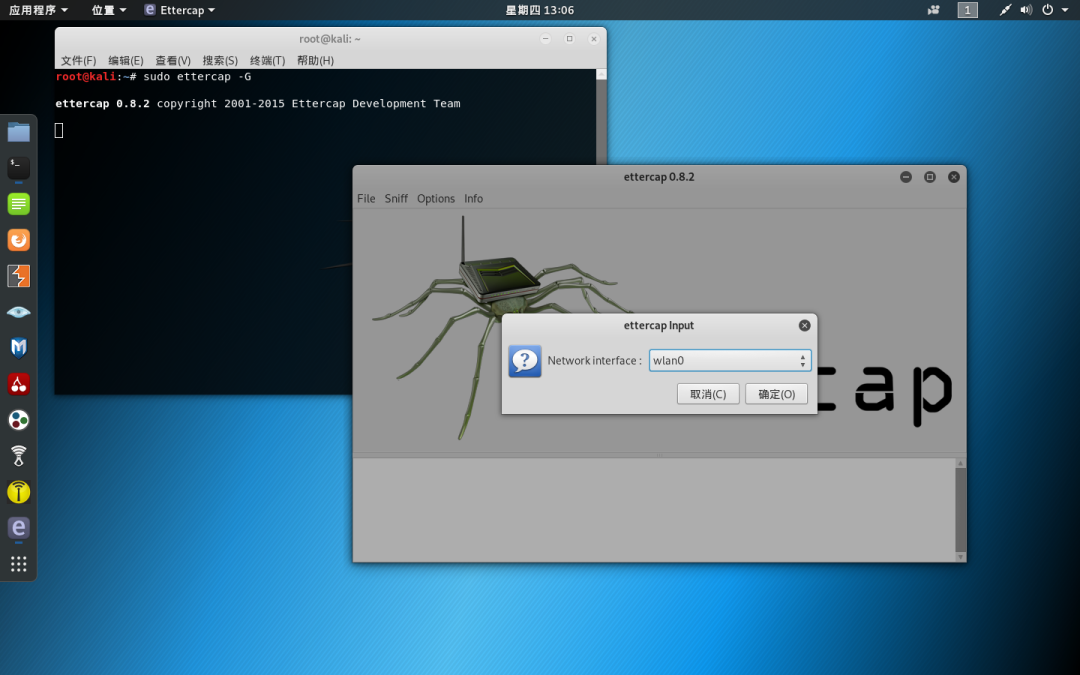Maximize the root@kali terminal window
This screenshot has width=1080, height=675.
(570, 39)
